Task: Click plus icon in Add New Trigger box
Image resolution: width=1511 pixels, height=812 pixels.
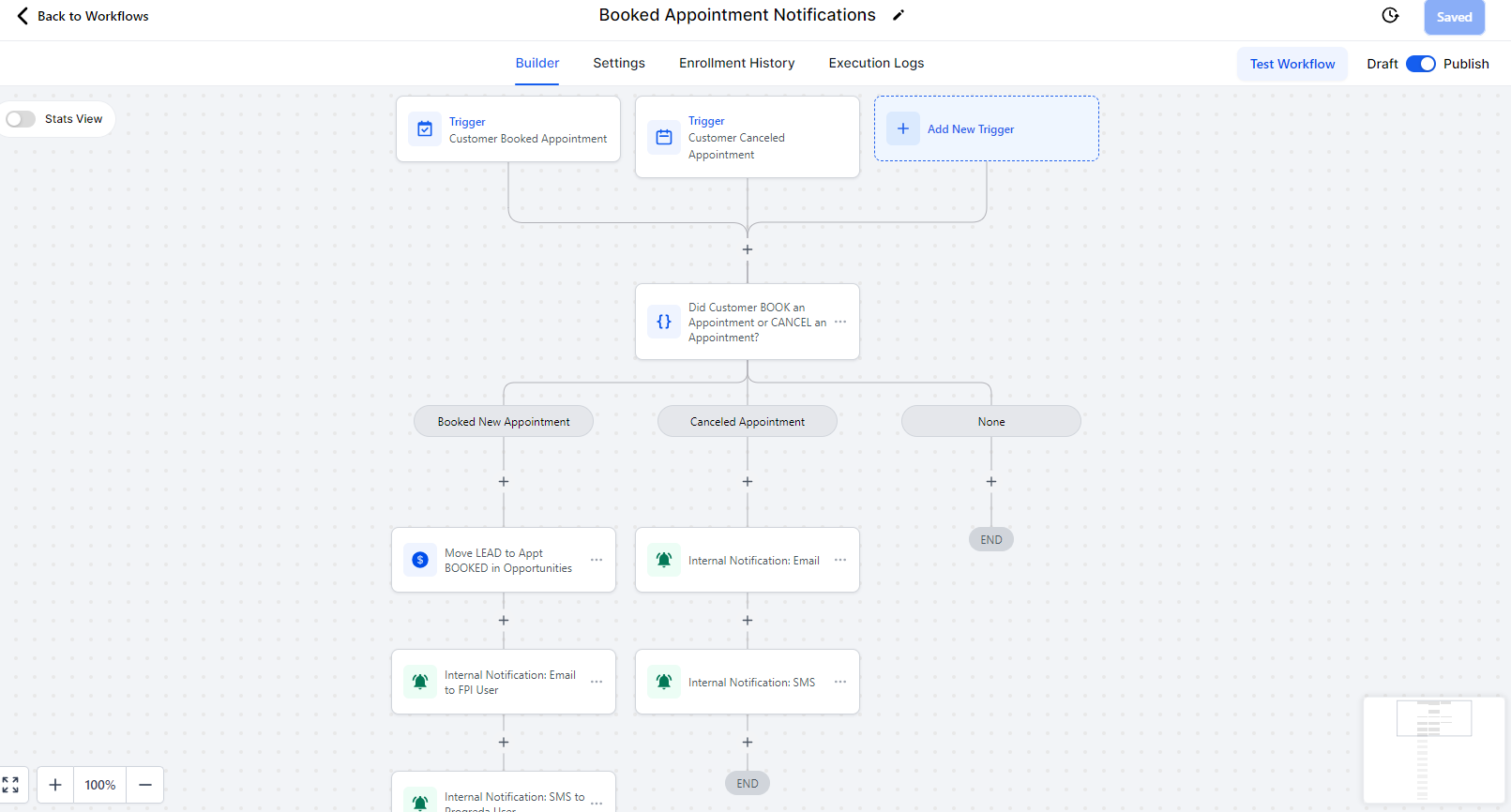Action: [x=903, y=128]
